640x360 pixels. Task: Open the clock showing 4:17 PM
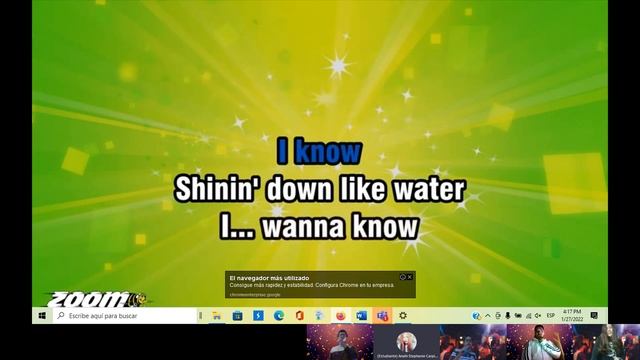572,316
